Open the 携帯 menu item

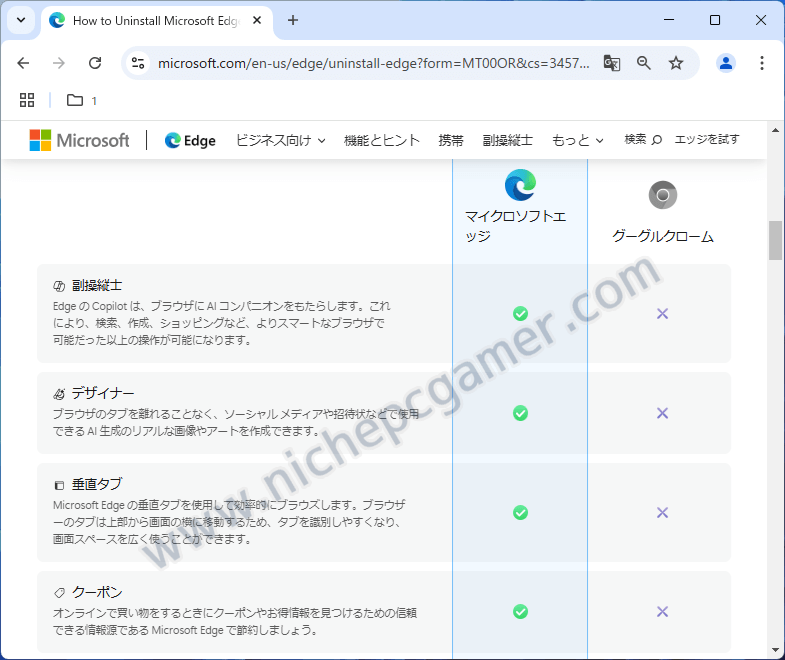(451, 141)
